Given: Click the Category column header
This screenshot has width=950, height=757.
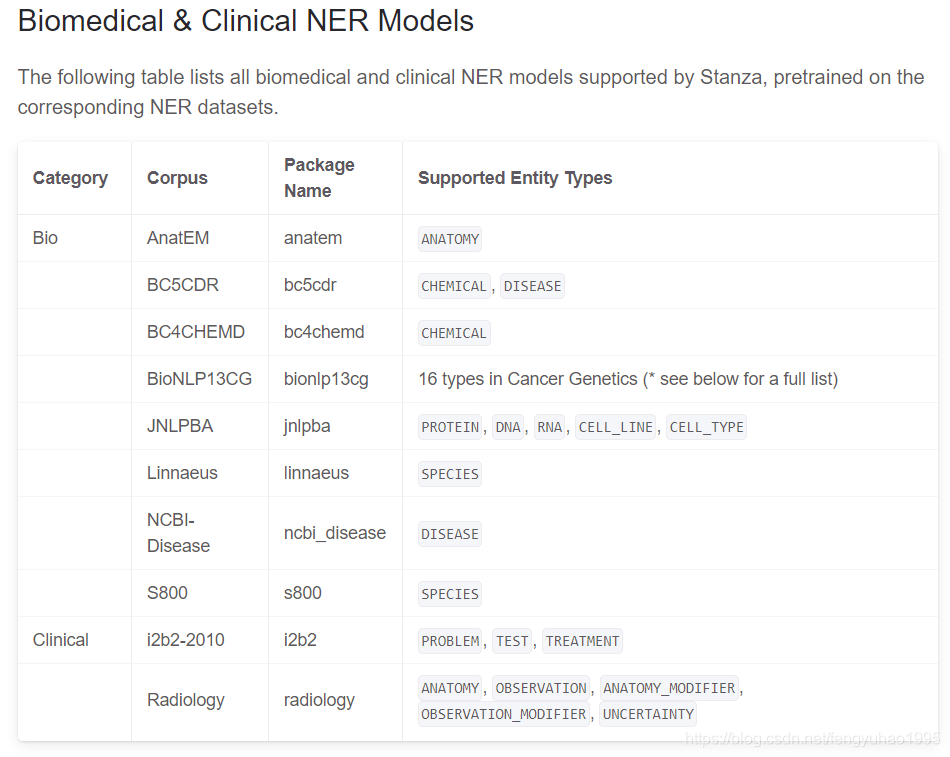Looking at the screenshot, I should (70, 178).
